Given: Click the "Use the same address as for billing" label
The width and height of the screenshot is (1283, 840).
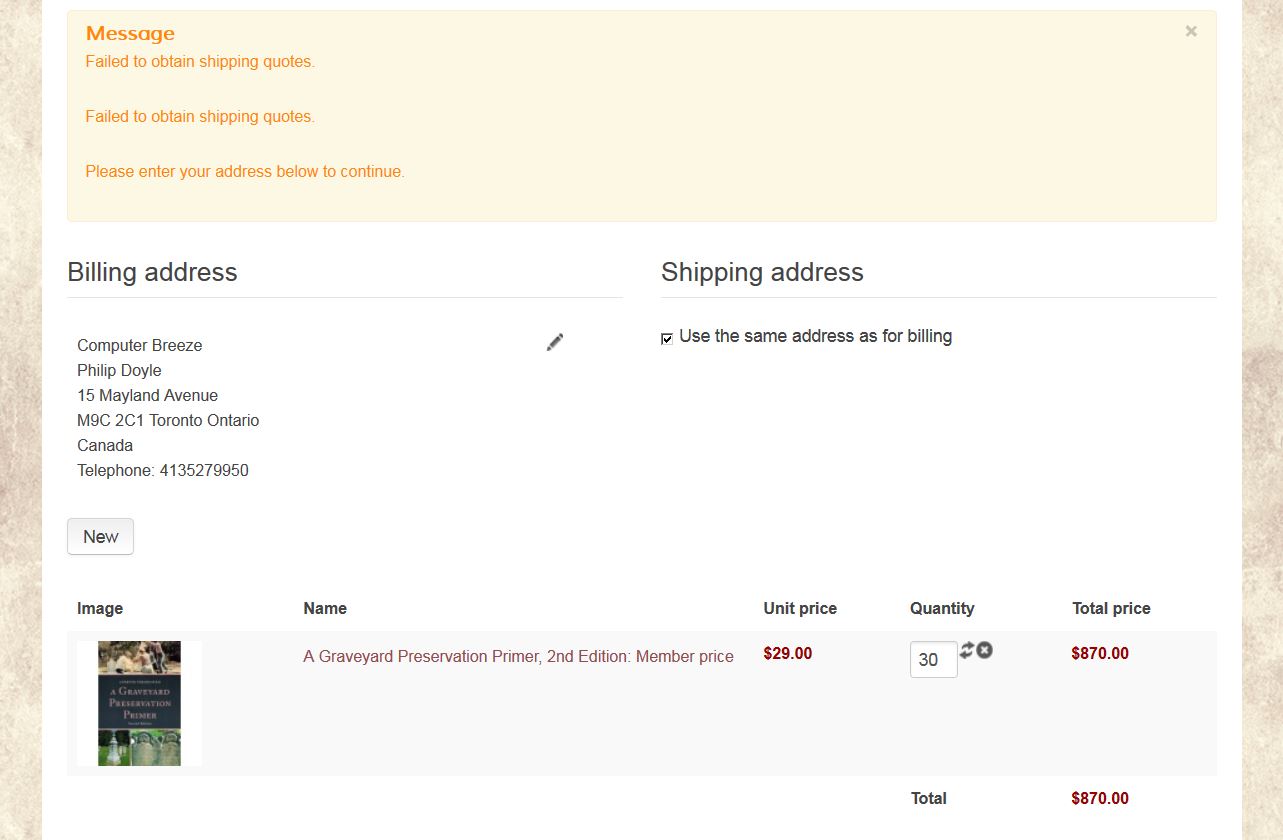Looking at the screenshot, I should coord(815,336).
